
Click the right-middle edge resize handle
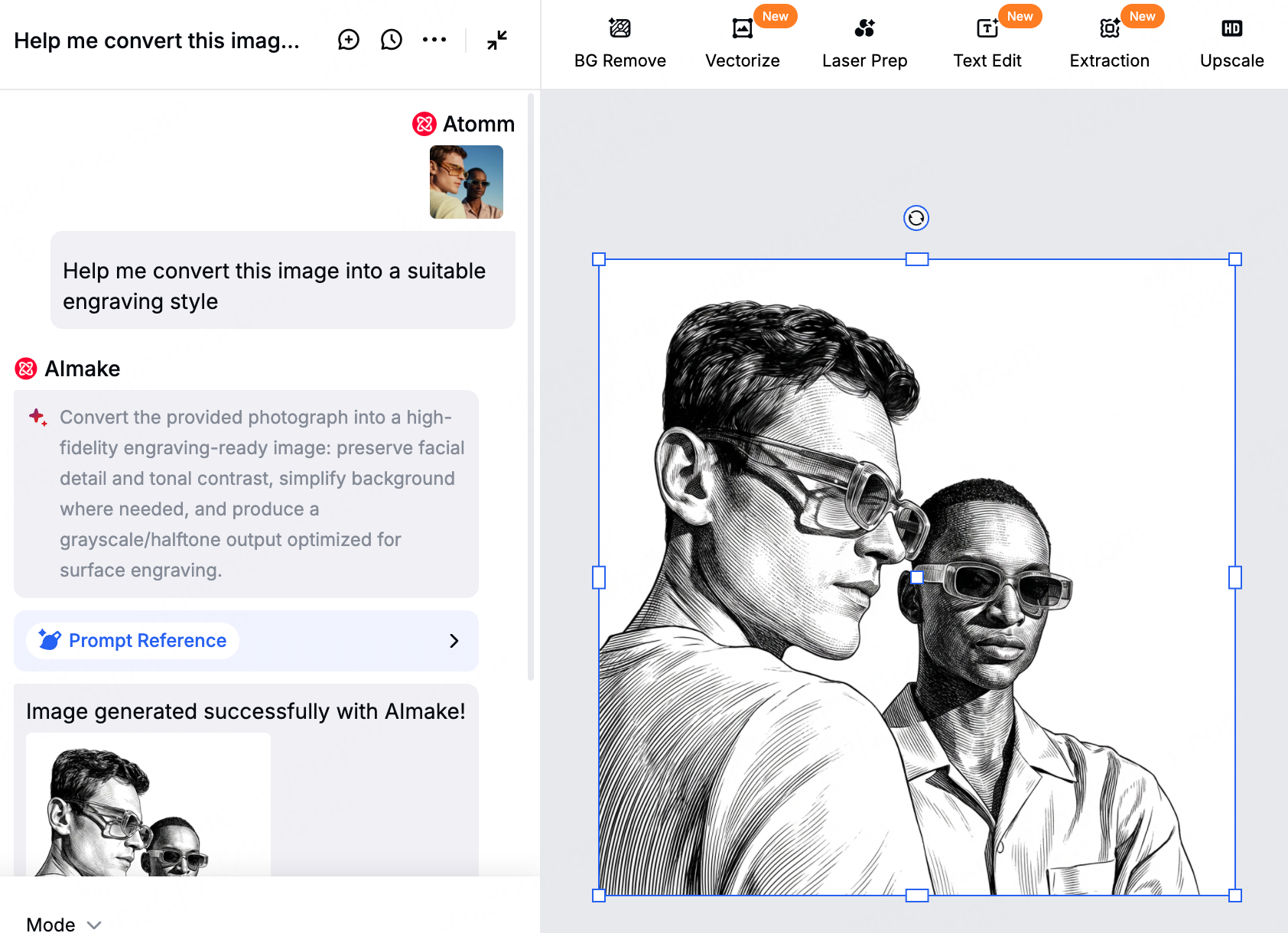point(1234,577)
